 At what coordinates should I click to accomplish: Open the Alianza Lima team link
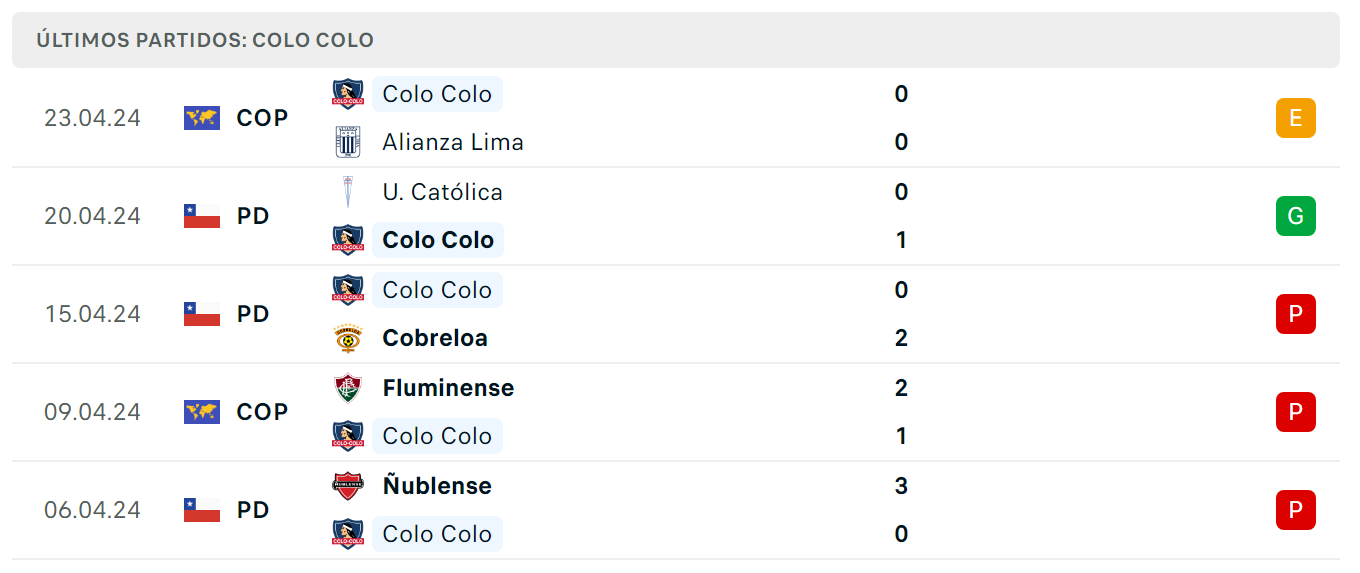click(453, 142)
